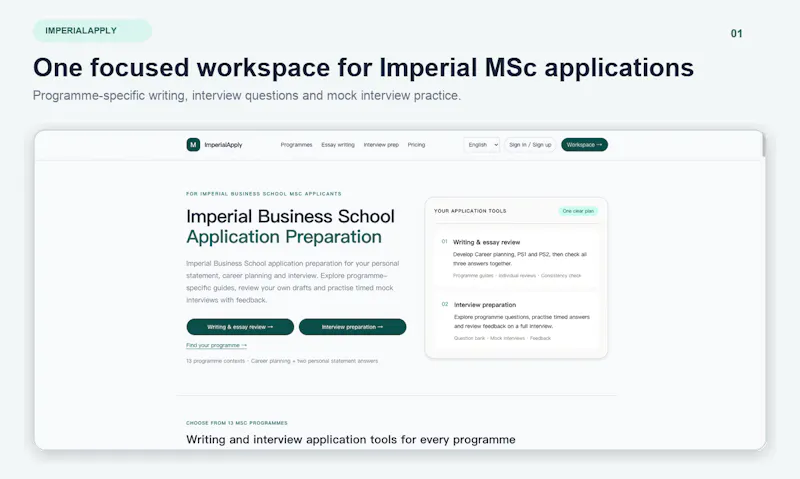Open the Workspace button
800x479 pixels.
pos(584,145)
